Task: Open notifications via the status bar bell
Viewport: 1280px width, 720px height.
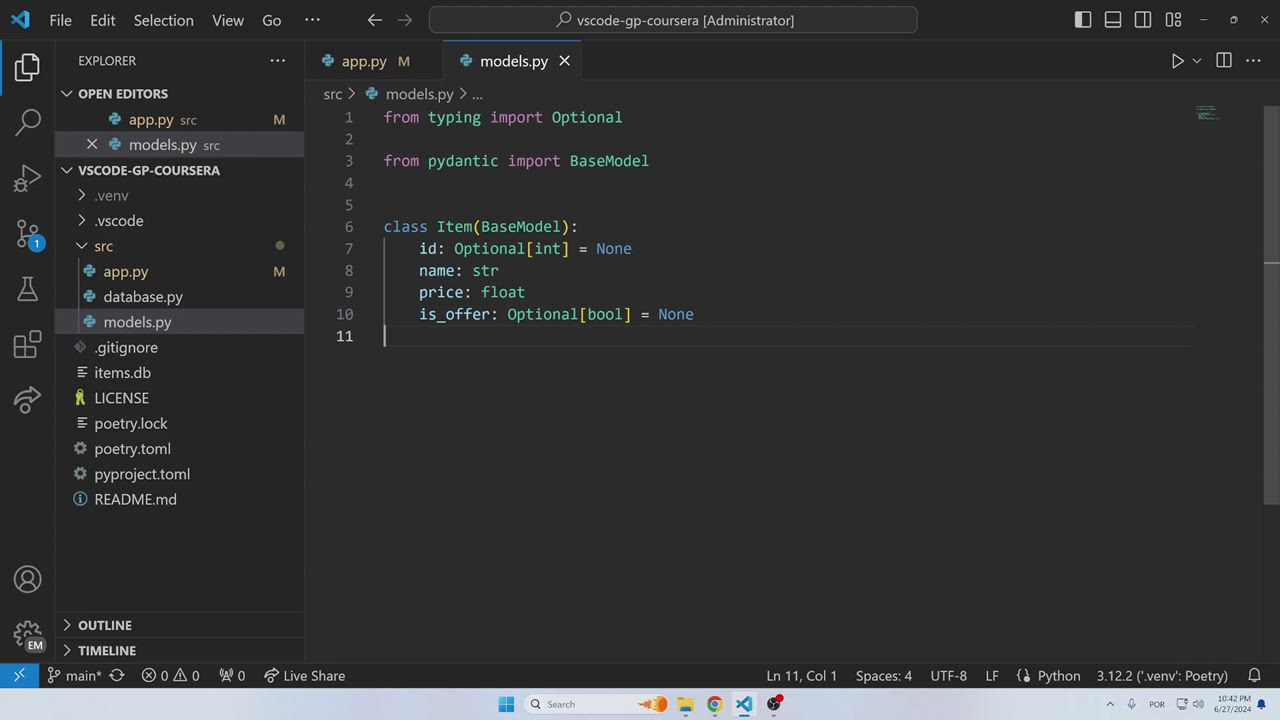Action: coord(1254,675)
